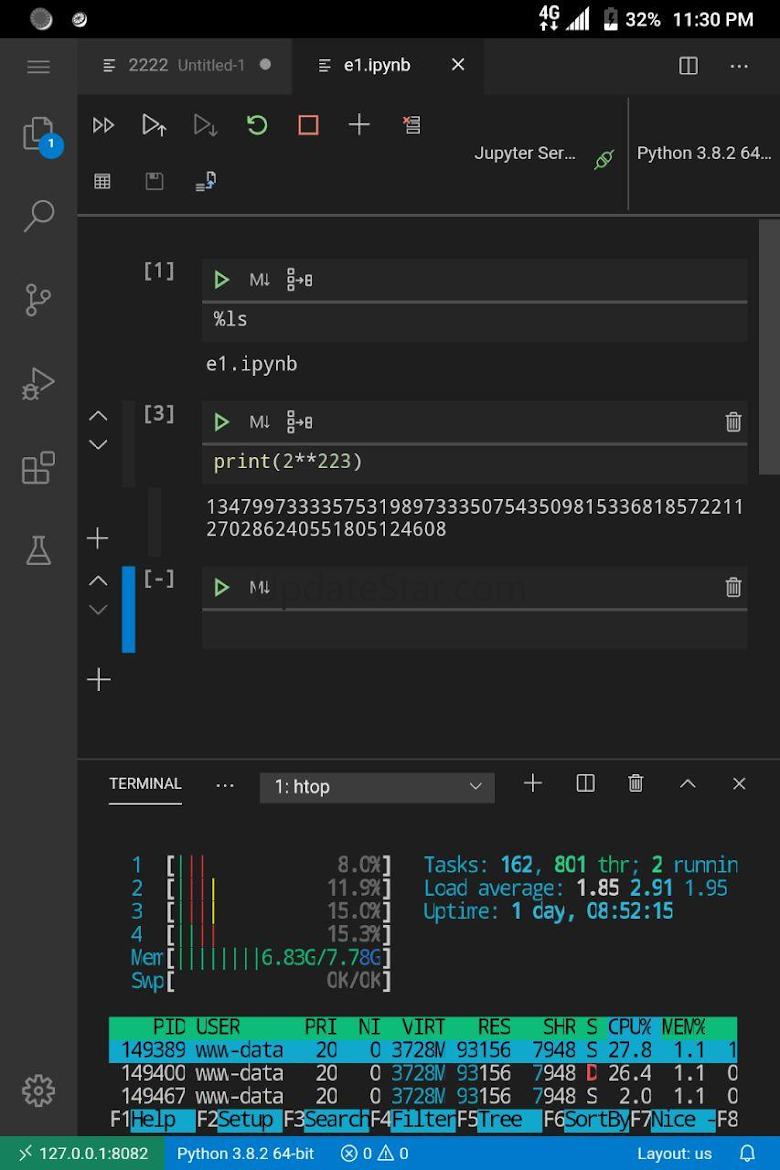Open notifications bell icon
Image resolution: width=780 pixels, height=1170 pixels.
pyautogui.click(x=747, y=1153)
